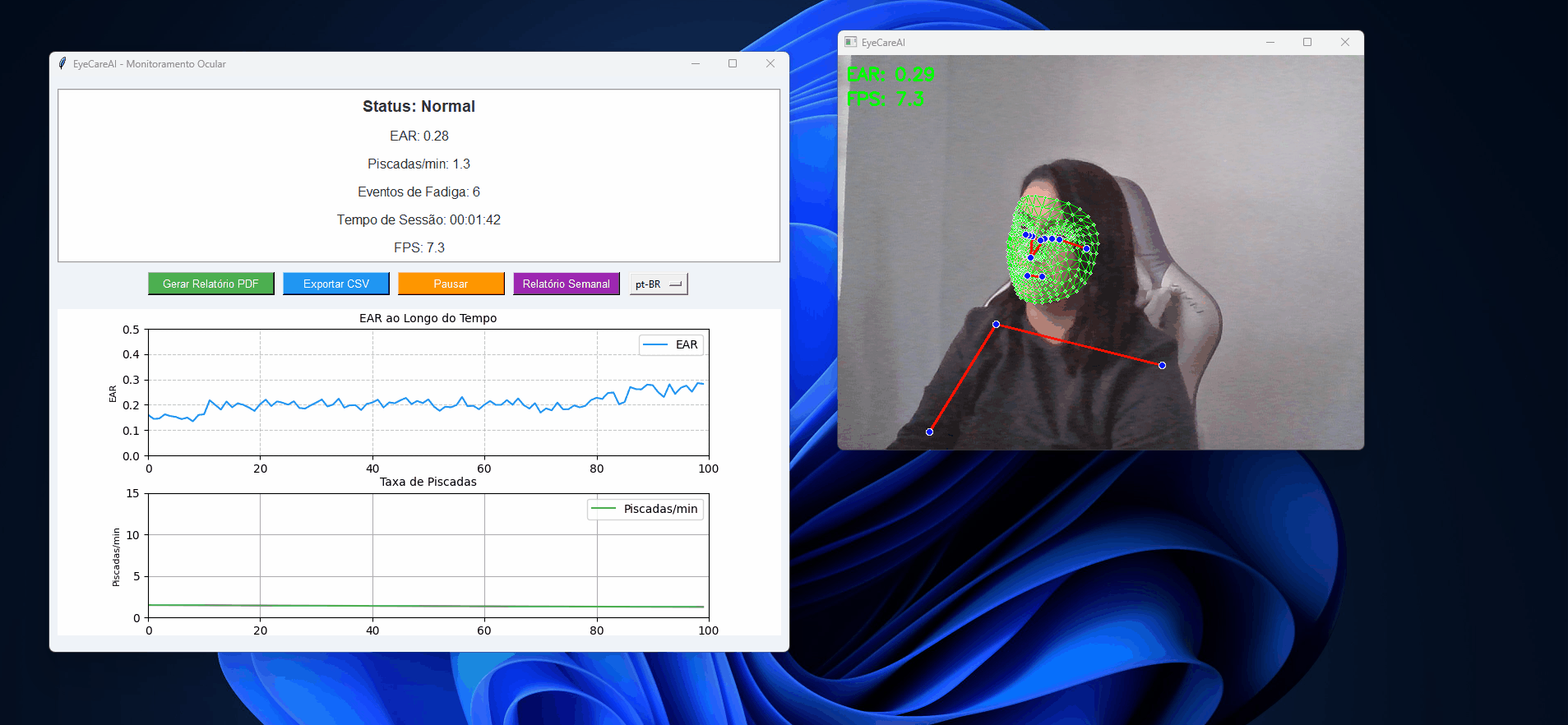Minimize the EyeCareAI camera window

[1270, 42]
